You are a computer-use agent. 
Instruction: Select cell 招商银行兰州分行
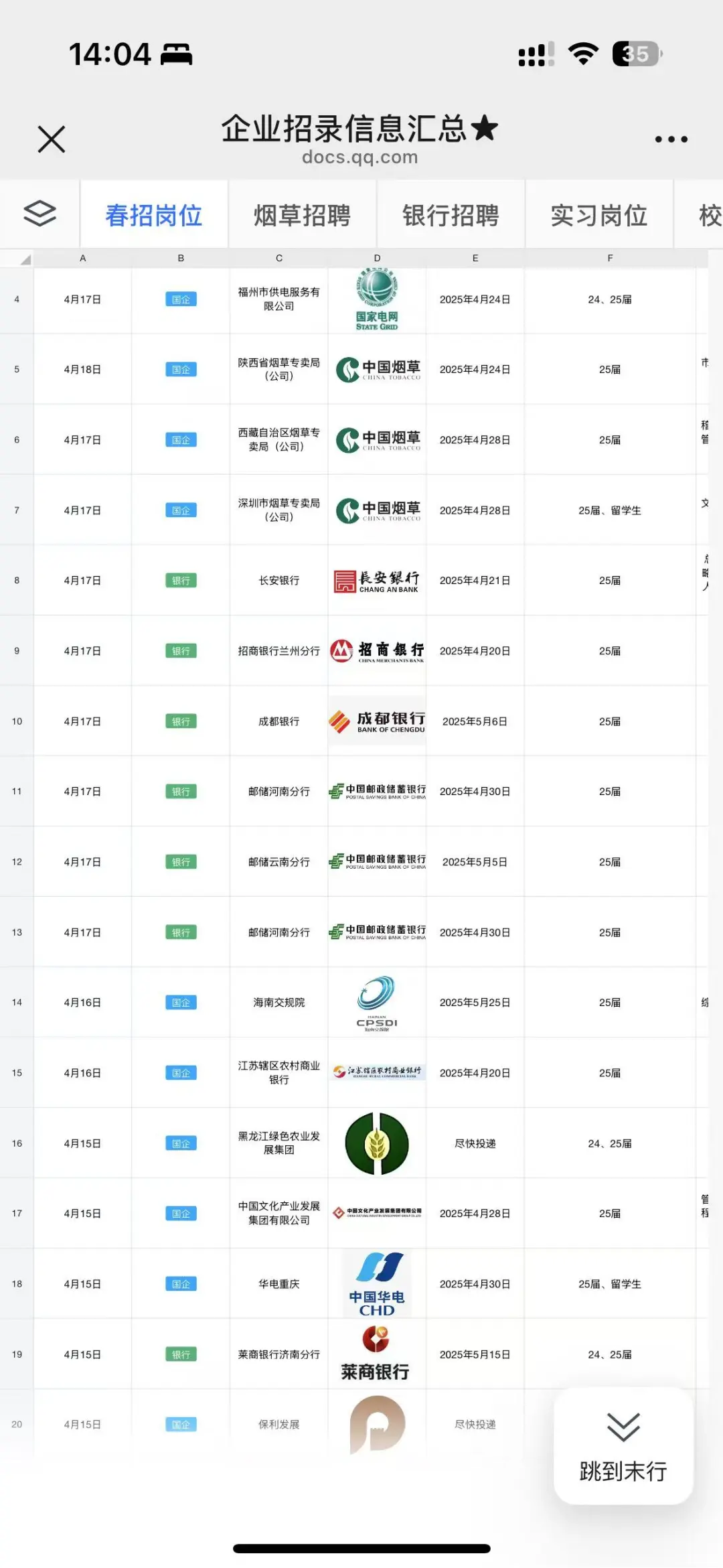pyautogui.click(x=279, y=651)
